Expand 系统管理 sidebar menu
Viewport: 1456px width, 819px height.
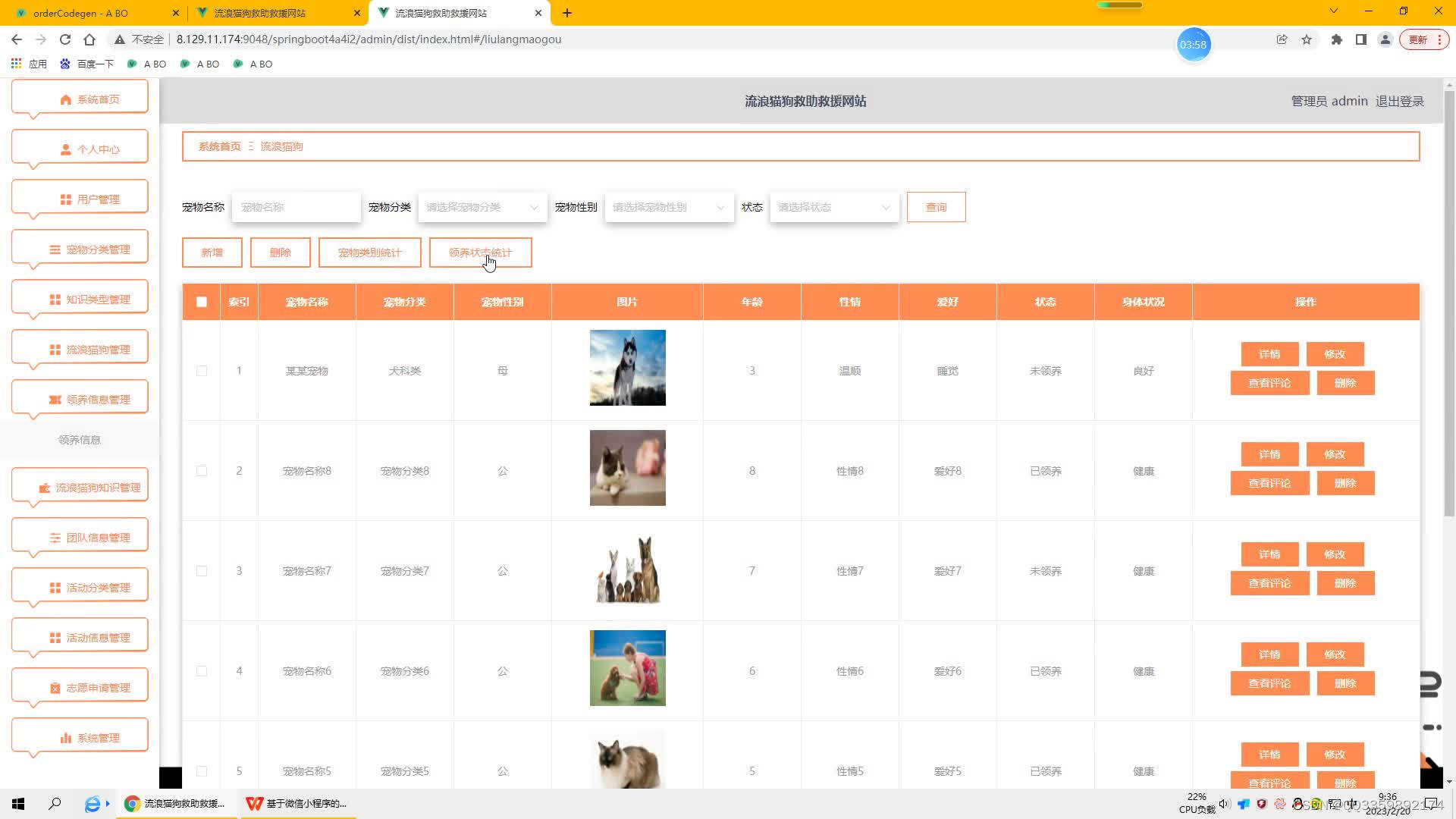click(x=80, y=737)
